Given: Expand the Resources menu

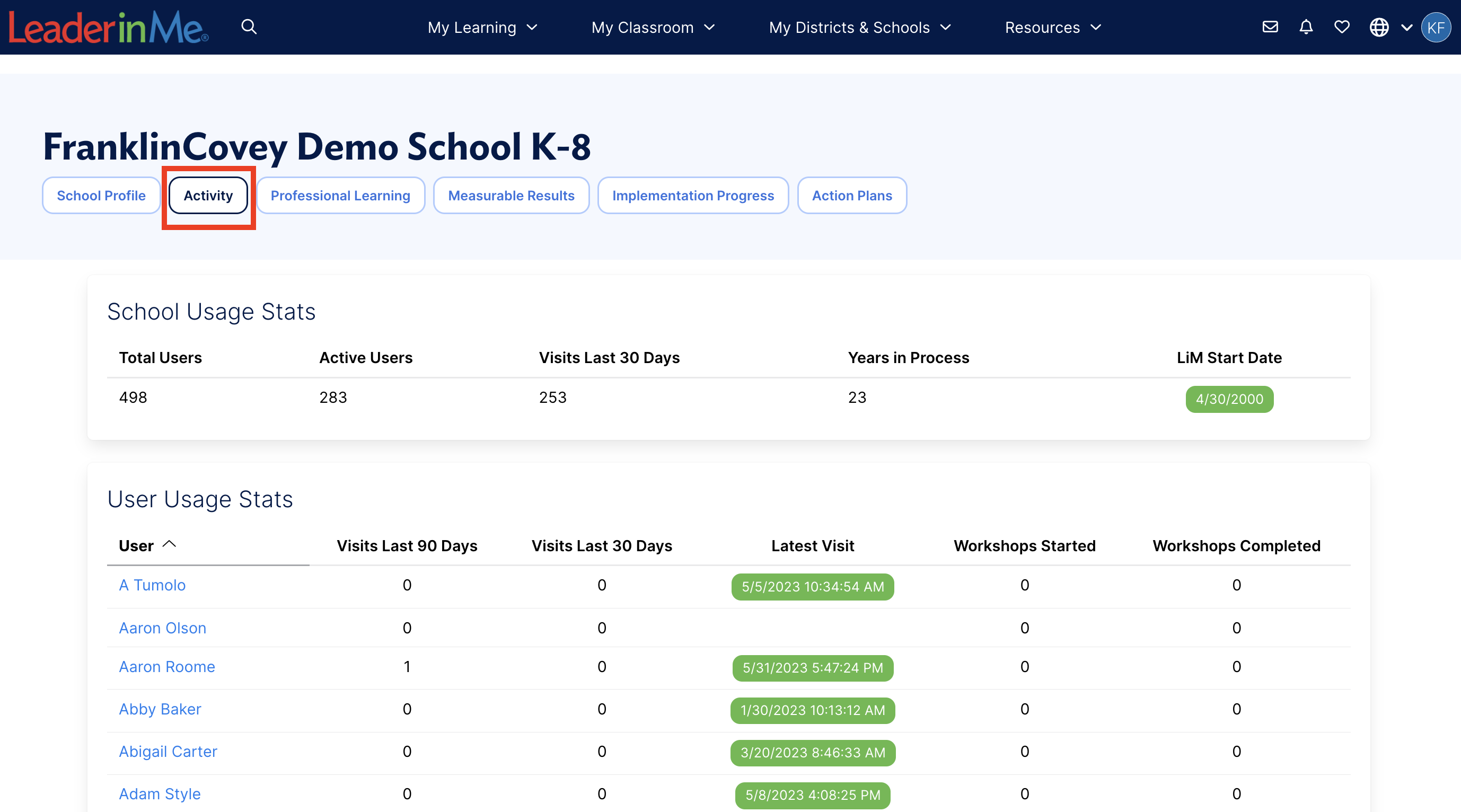Looking at the screenshot, I should (x=1053, y=27).
